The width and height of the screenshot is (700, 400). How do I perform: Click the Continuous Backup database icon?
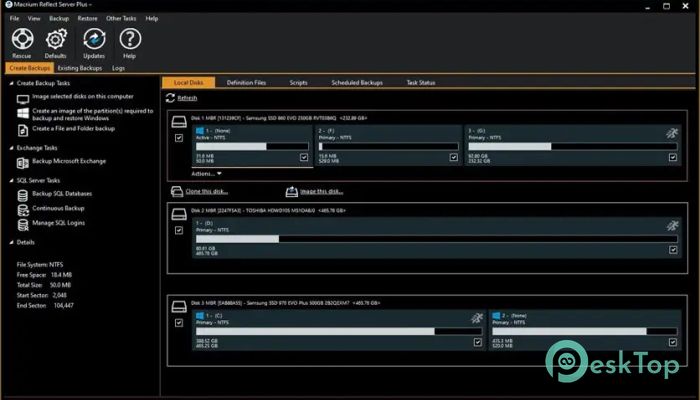[x=23, y=210]
